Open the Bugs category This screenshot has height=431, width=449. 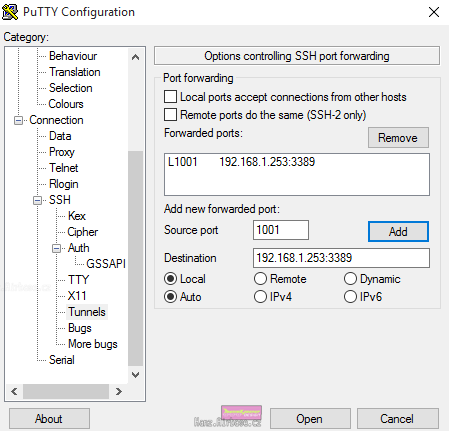80,328
